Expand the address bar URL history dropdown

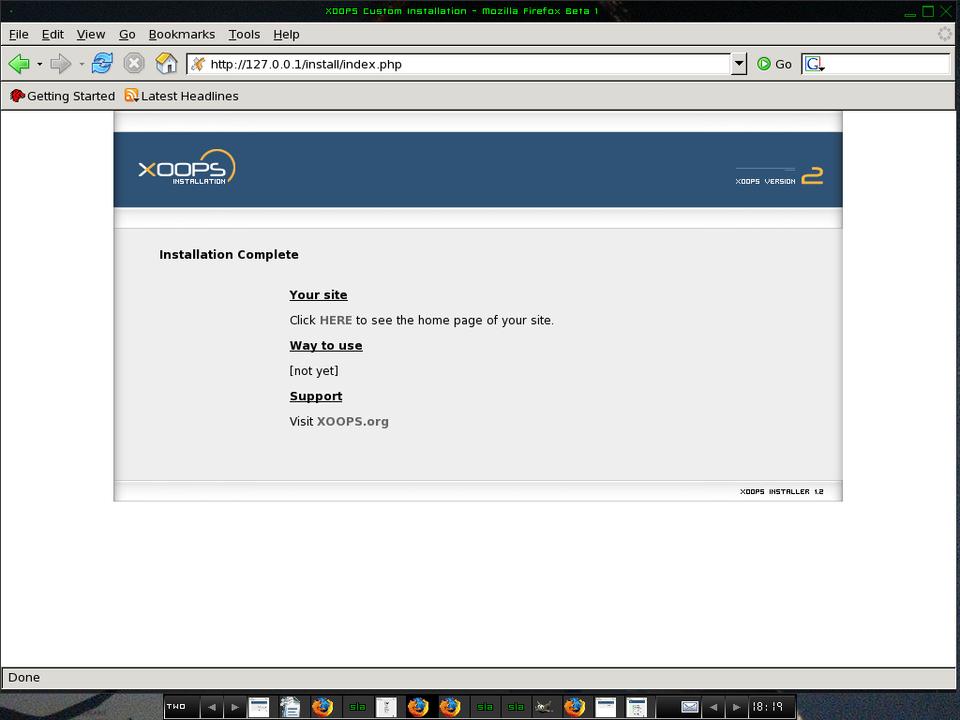pyautogui.click(x=739, y=64)
